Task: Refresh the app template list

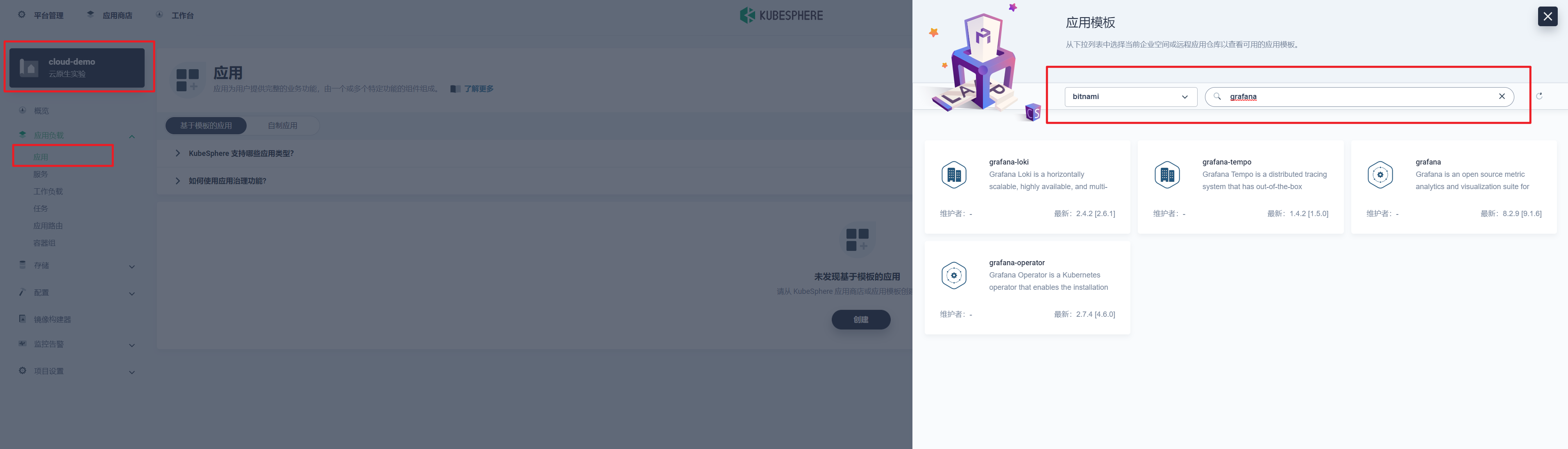Action: tap(1539, 96)
